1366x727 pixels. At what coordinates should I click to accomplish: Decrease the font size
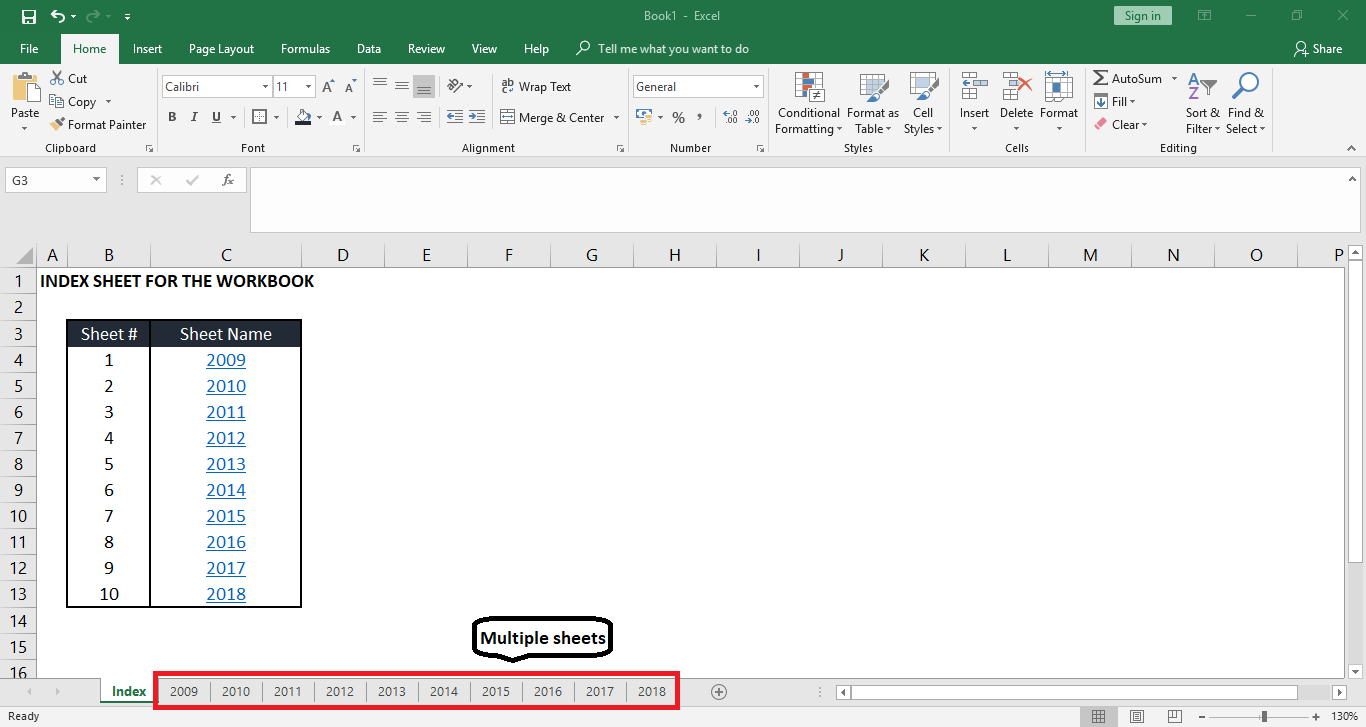click(x=348, y=87)
